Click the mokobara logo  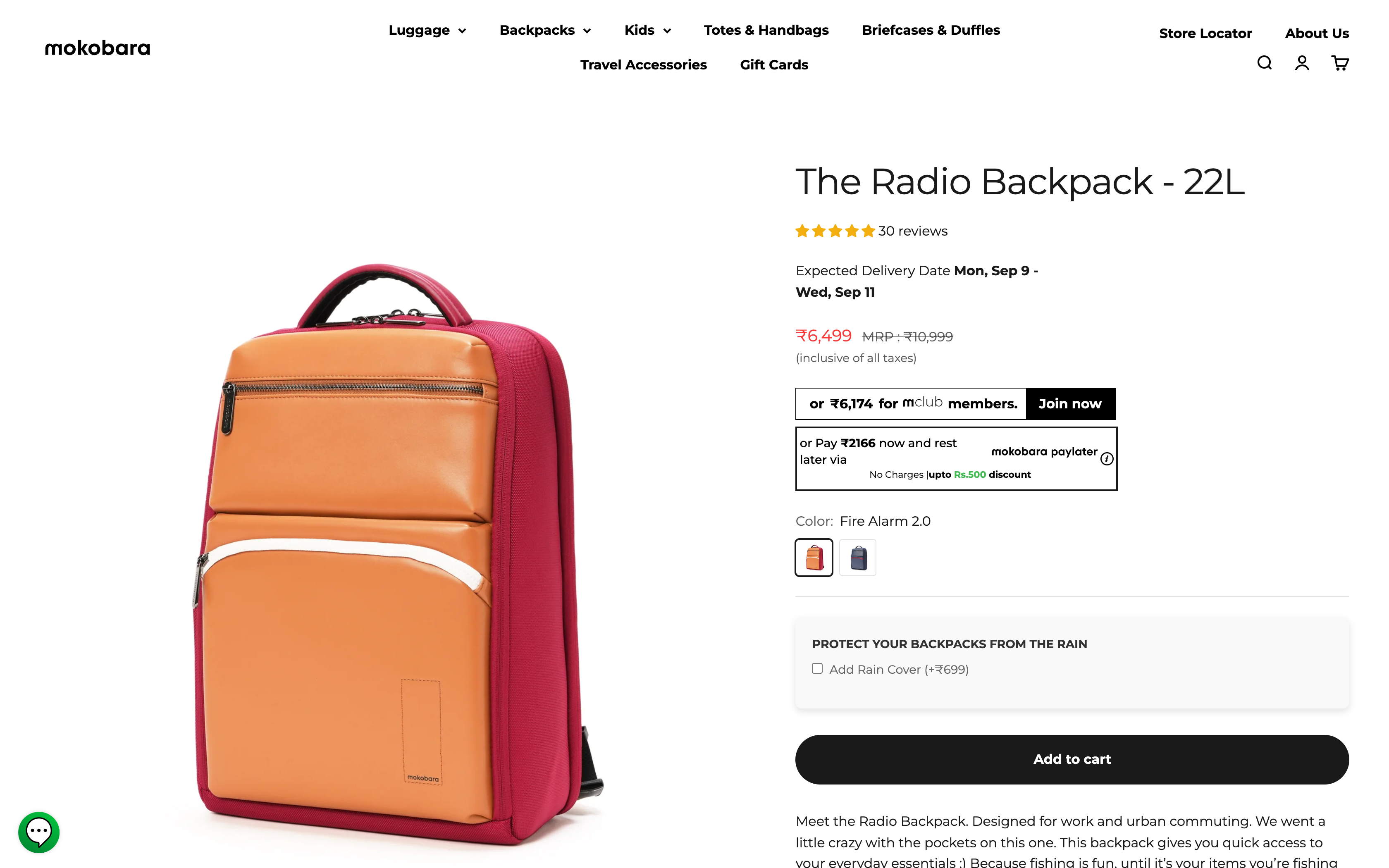[x=98, y=48]
